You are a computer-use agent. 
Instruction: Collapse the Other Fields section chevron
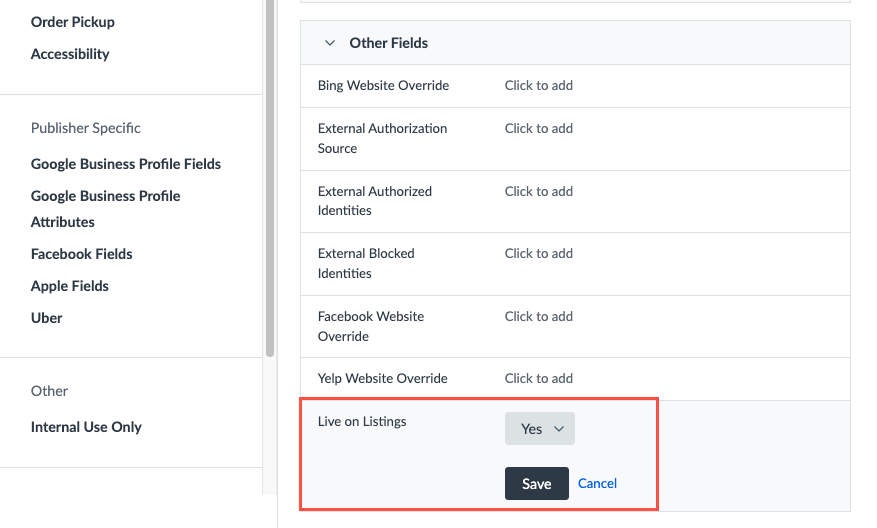point(329,43)
